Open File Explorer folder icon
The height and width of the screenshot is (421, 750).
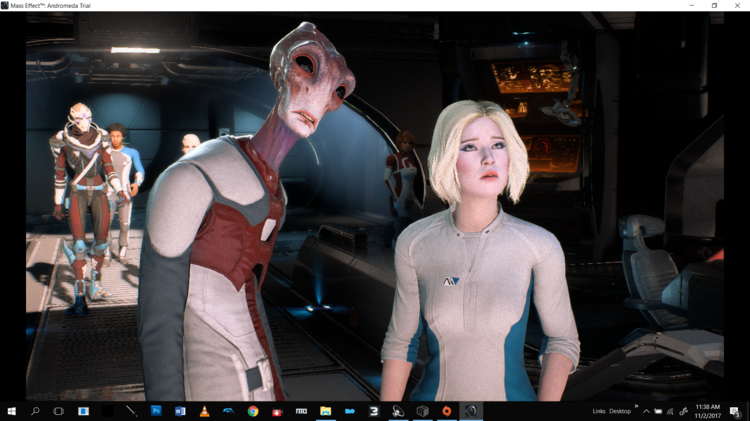(x=325, y=411)
